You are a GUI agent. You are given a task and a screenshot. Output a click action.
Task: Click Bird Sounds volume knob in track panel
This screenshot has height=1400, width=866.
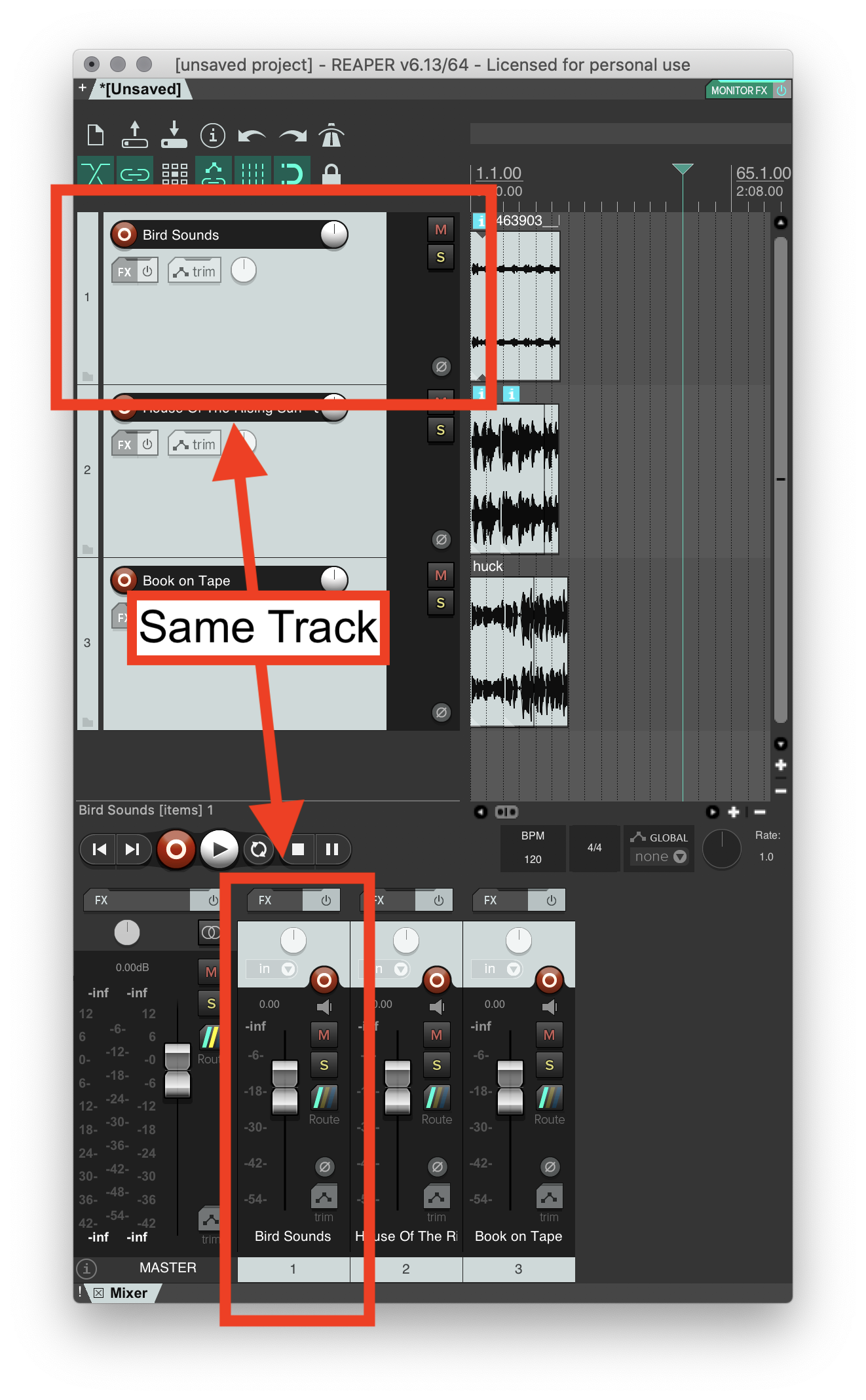click(334, 234)
